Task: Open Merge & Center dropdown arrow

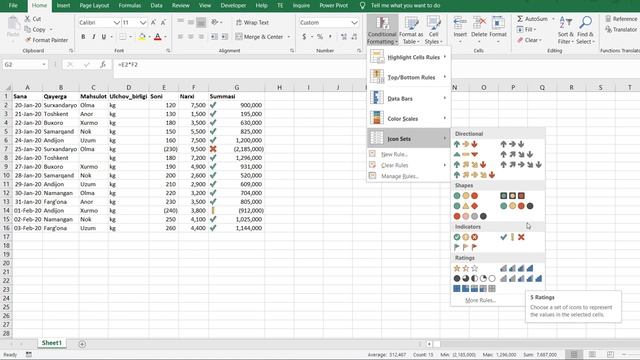Action: click(x=289, y=37)
